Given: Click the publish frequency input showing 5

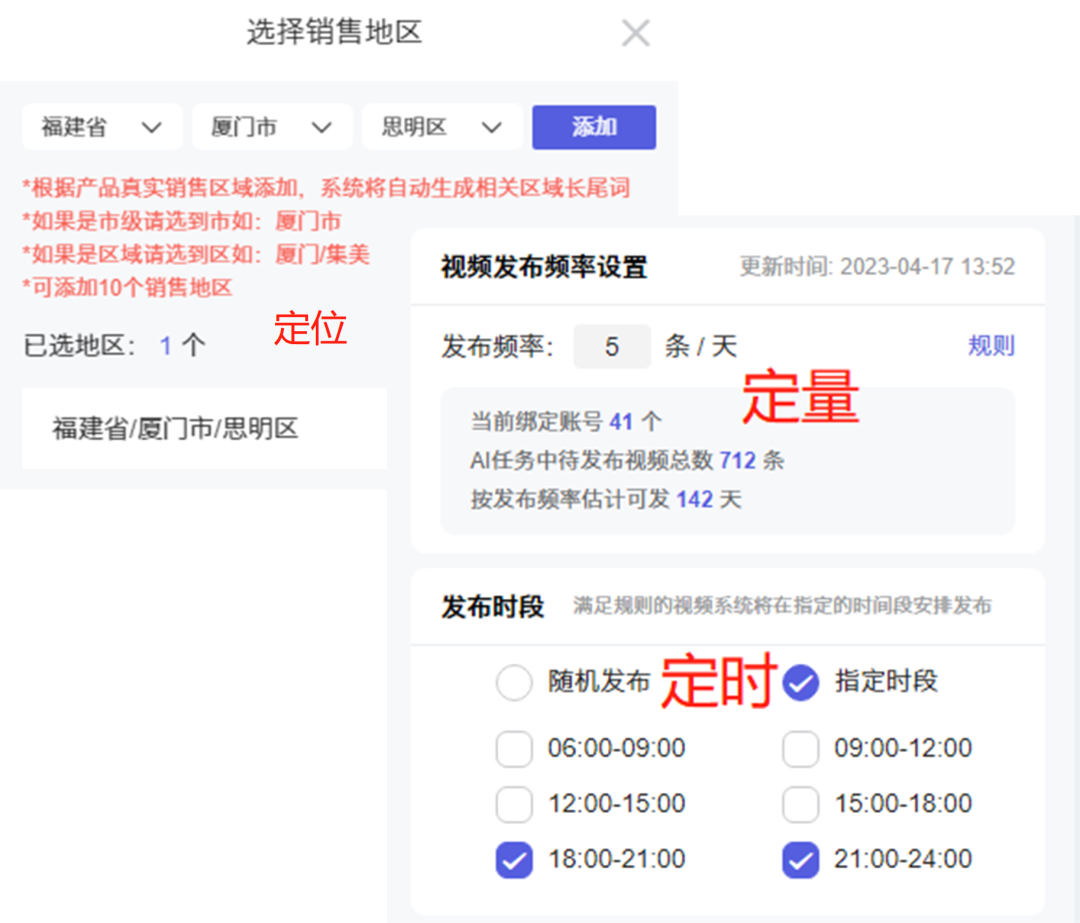Looking at the screenshot, I should [612, 346].
